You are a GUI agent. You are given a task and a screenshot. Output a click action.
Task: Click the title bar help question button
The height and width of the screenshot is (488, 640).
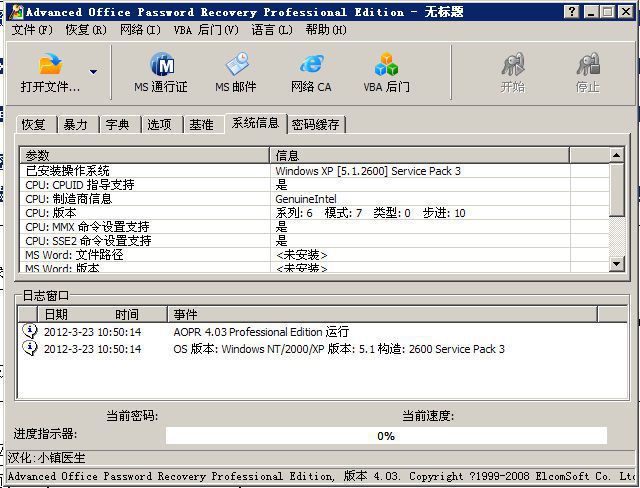572,12
